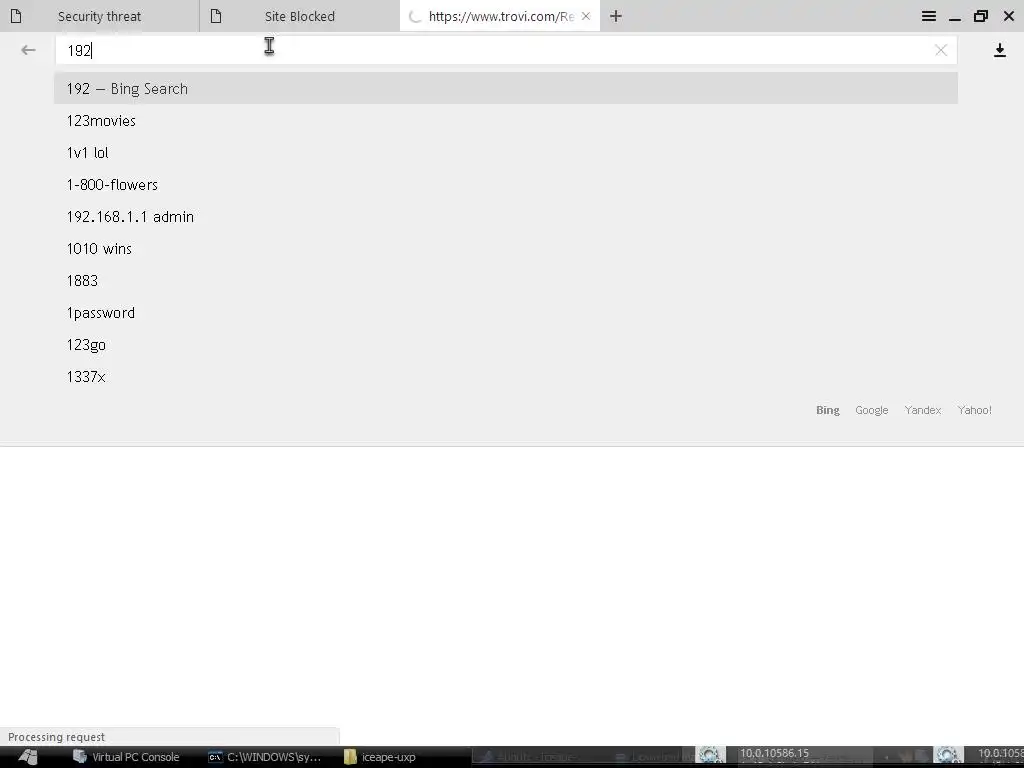
Task: Switch to the Security threat tab
Action: click(99, 16)
